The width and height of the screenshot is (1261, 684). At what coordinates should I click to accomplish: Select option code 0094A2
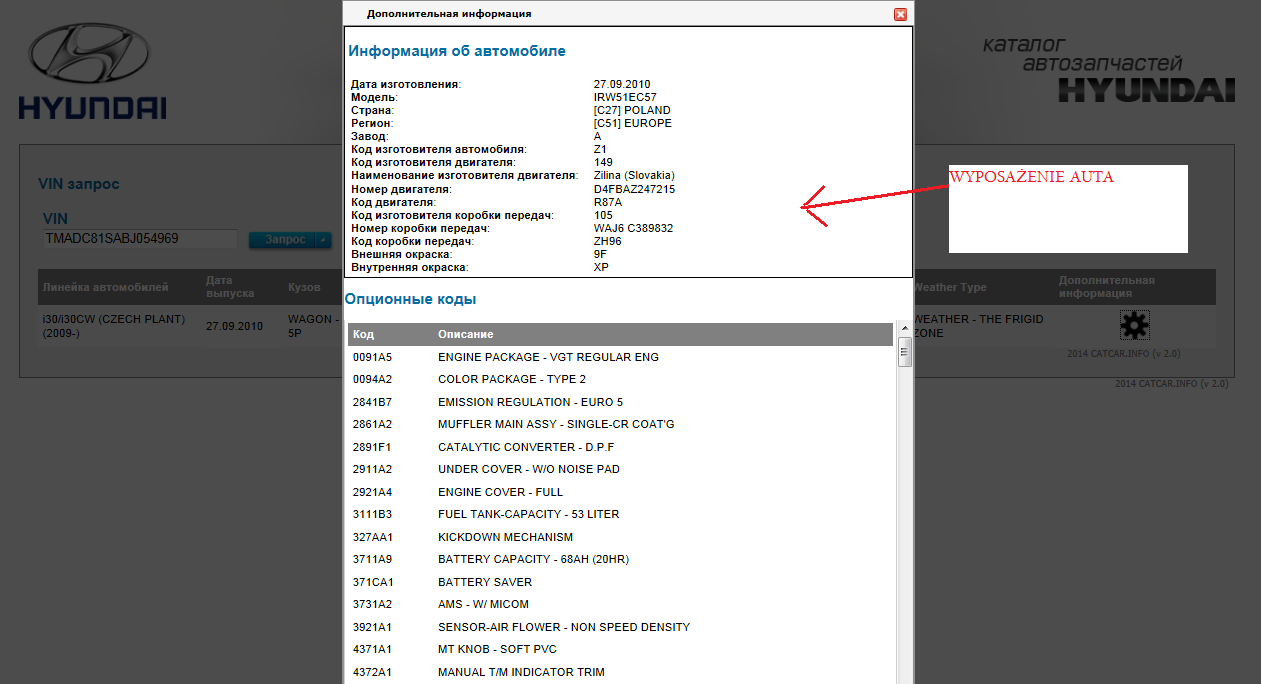(372, 379)
